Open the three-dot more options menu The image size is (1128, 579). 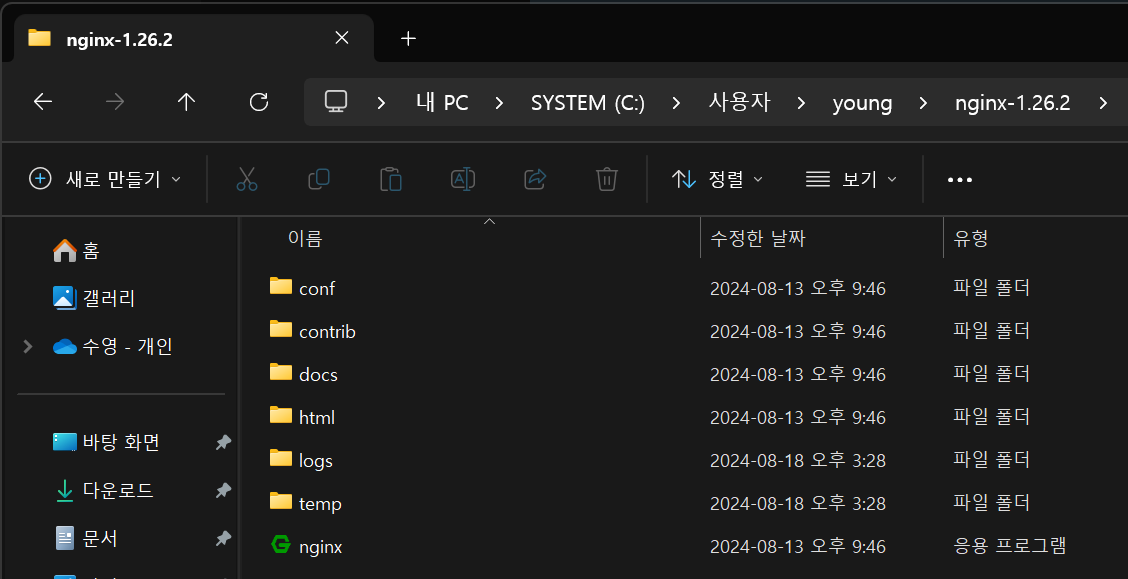[960, 180]
